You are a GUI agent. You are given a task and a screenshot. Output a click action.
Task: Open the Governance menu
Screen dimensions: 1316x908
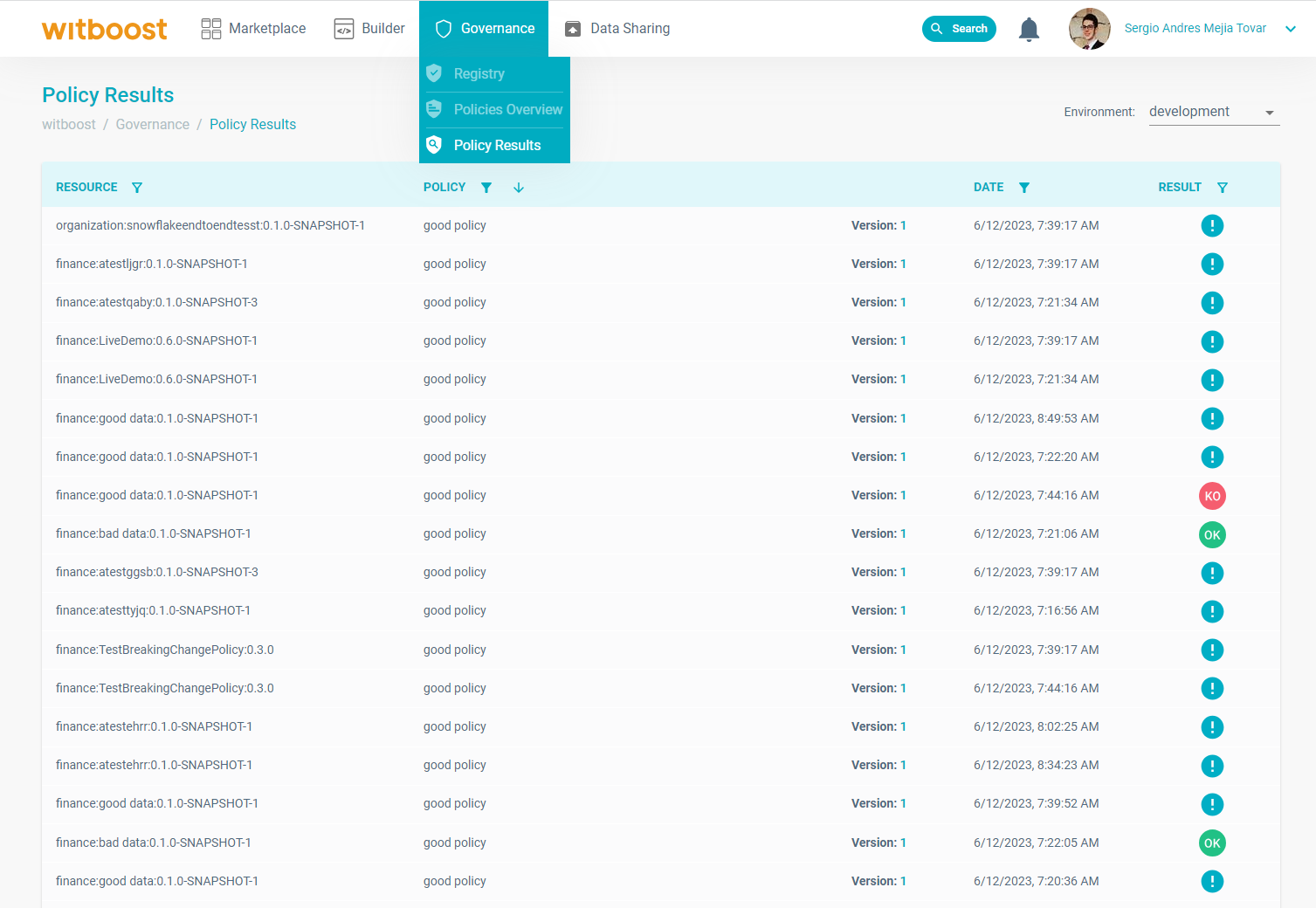tap(484, 29)
